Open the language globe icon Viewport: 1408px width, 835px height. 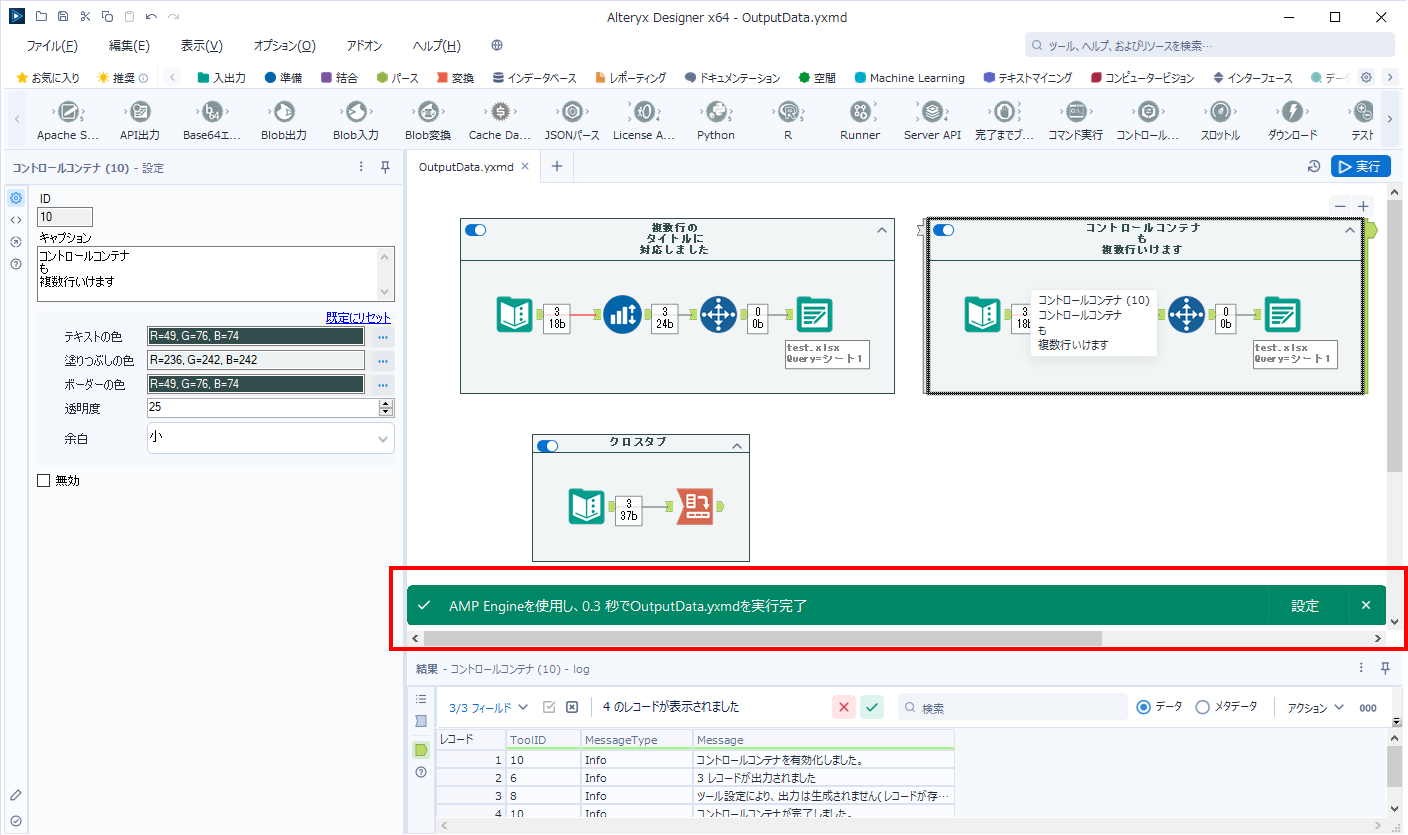coord(497,46)
